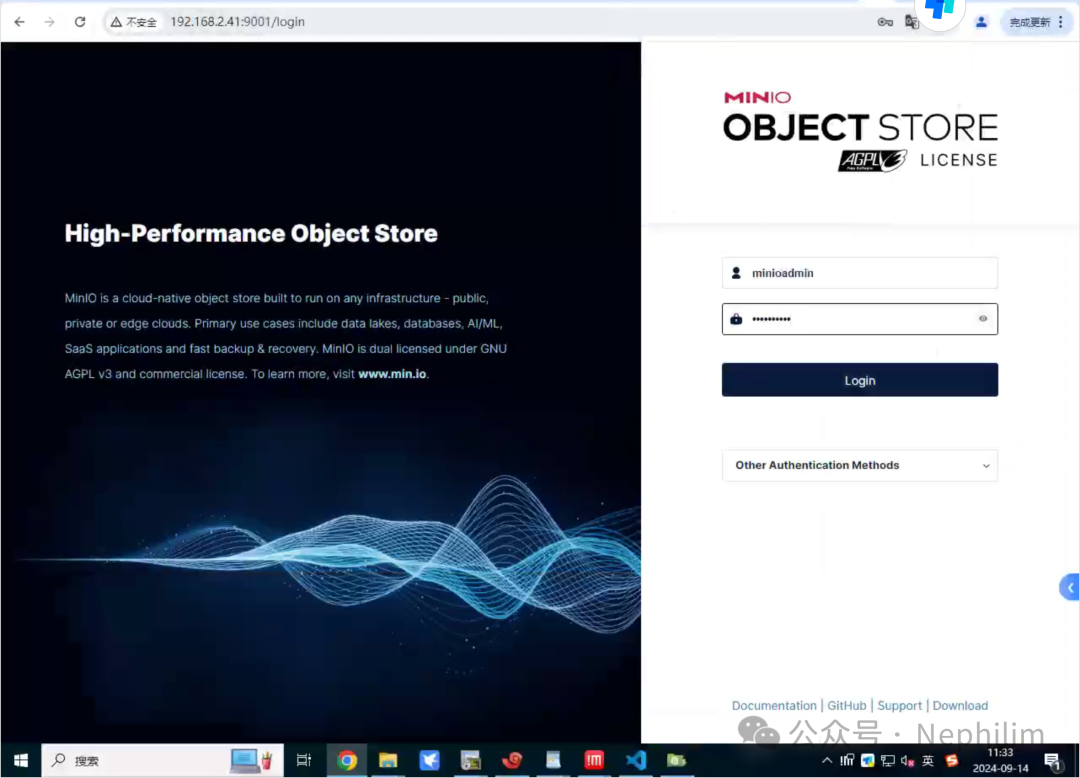Reload the MinIO login page
1080x778 pixels.
click(x=80, y=22)
